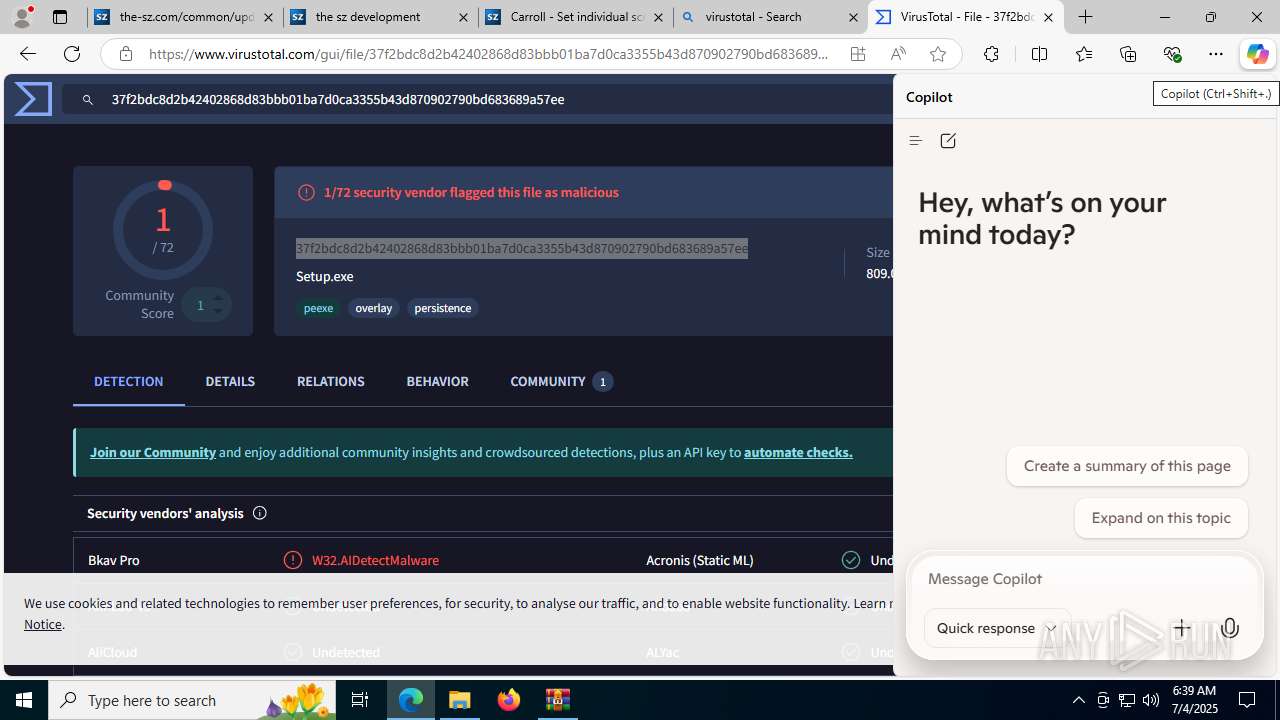Click the Notice link in cookie banner
Viewport: 1280px width, 720px height.
(43, 624)
